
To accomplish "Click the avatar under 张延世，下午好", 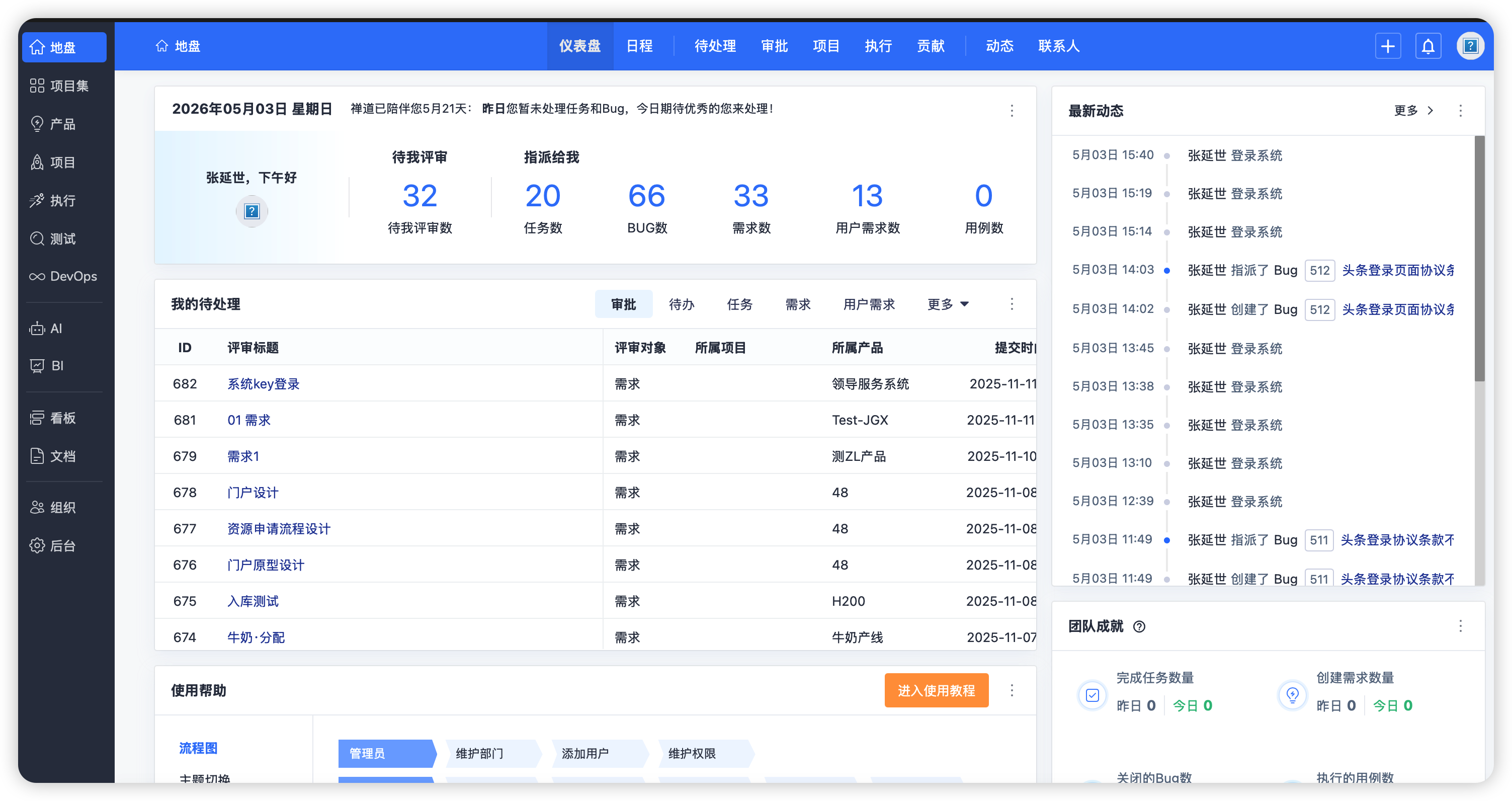I will point(252,211).
